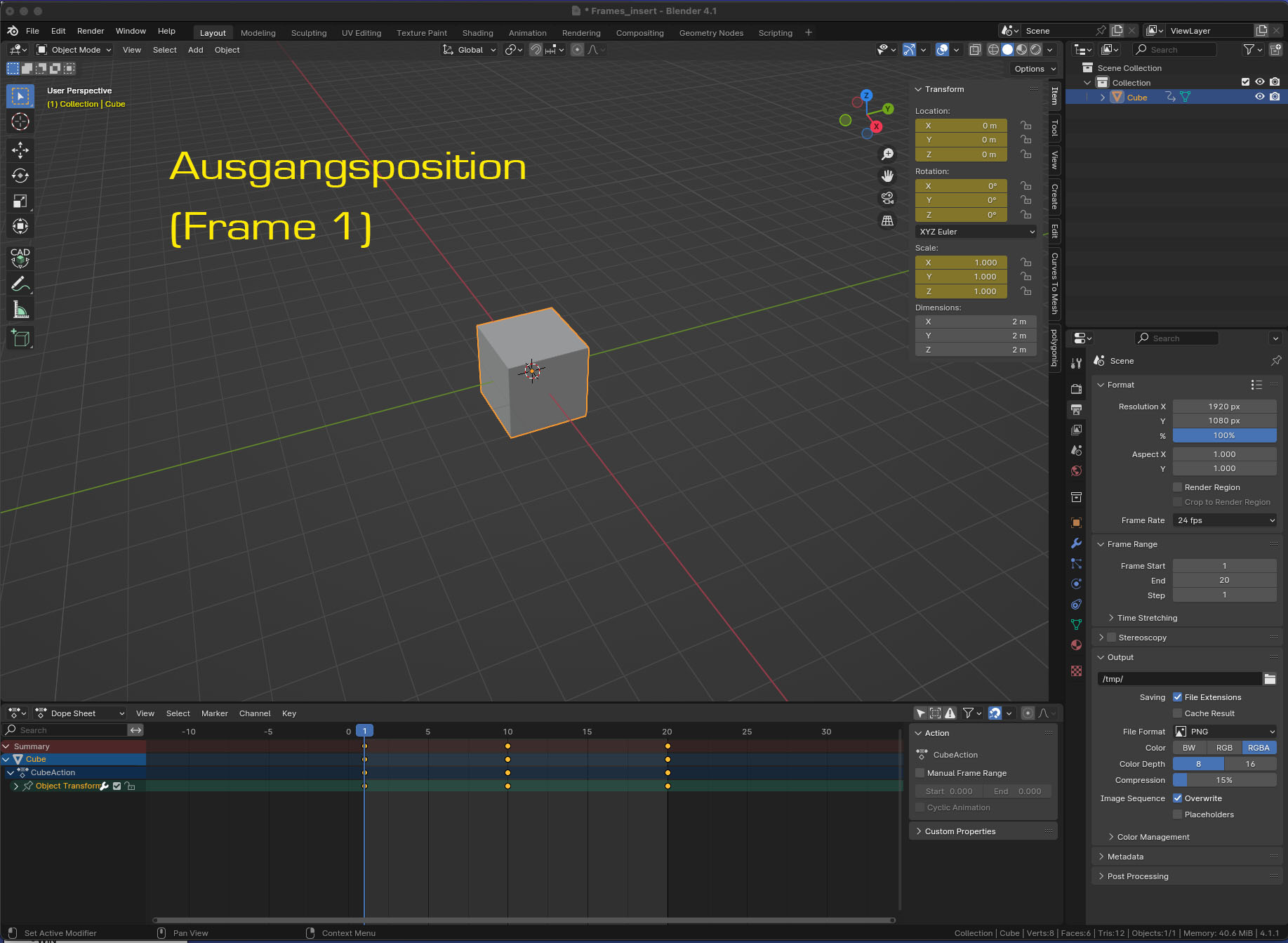Select BW color mode button

(x=1190, y=748)
